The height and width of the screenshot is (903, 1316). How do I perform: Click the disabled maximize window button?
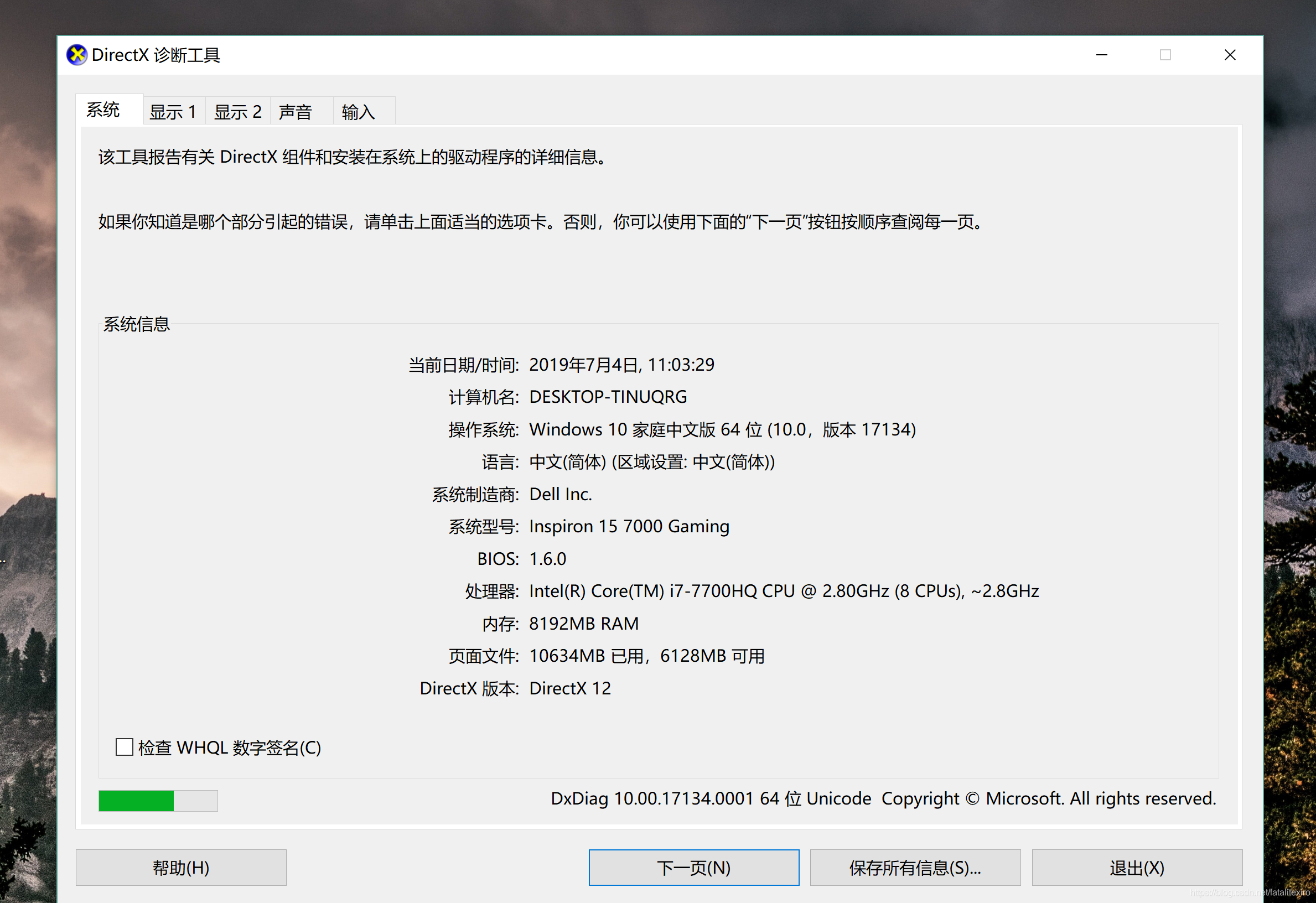pyautogui.click(x=1165, y=55)
